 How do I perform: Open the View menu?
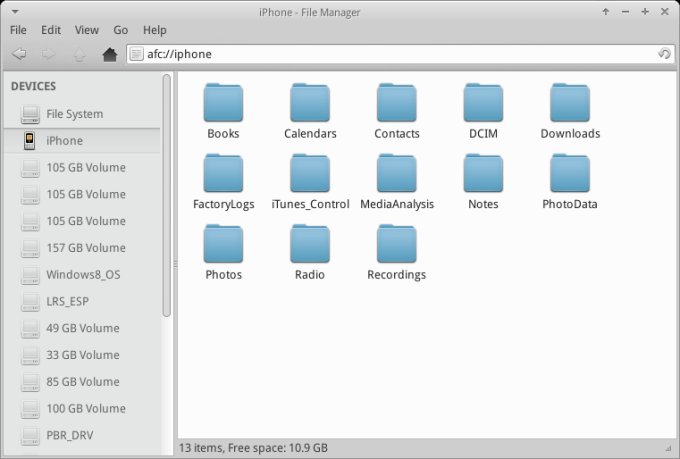coord(87,30)
